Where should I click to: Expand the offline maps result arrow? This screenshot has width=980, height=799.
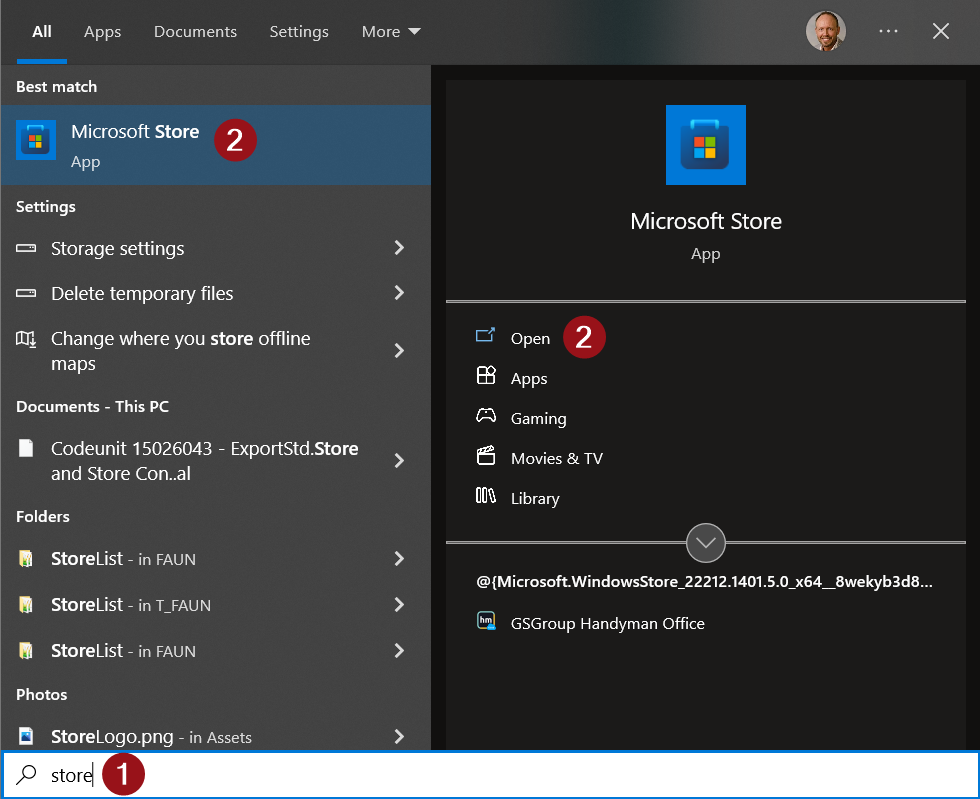(399, 351)
